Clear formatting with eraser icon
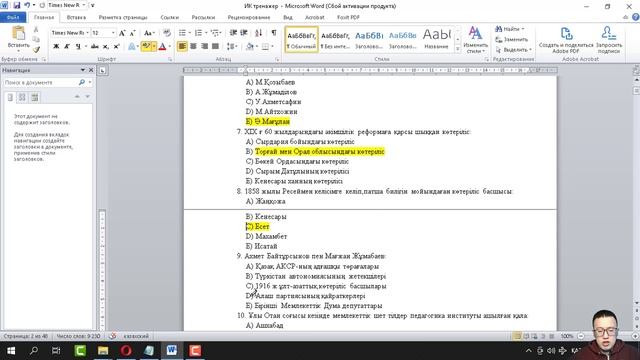The image size is (640, 360). point(167,33)
